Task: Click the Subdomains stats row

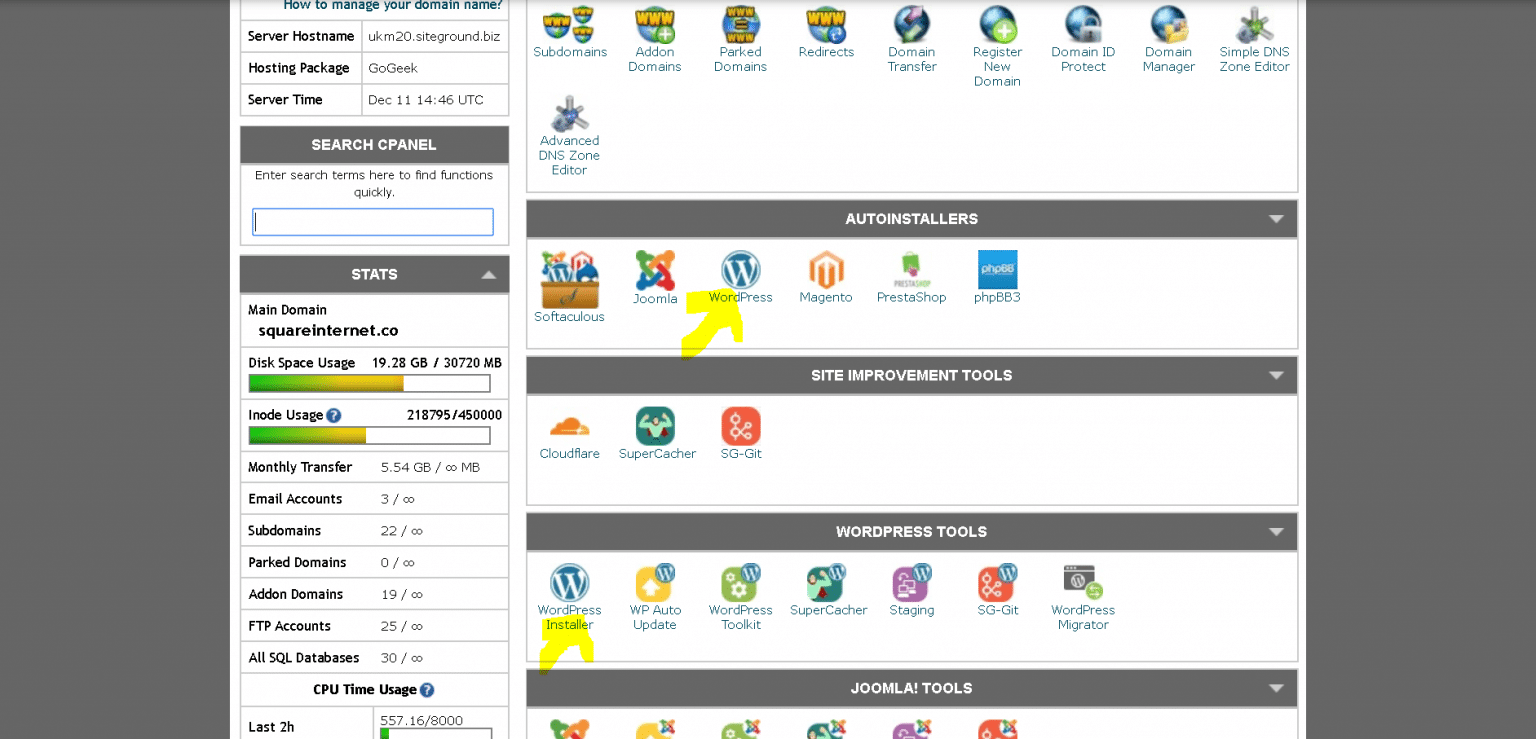Action: point(374,531)
